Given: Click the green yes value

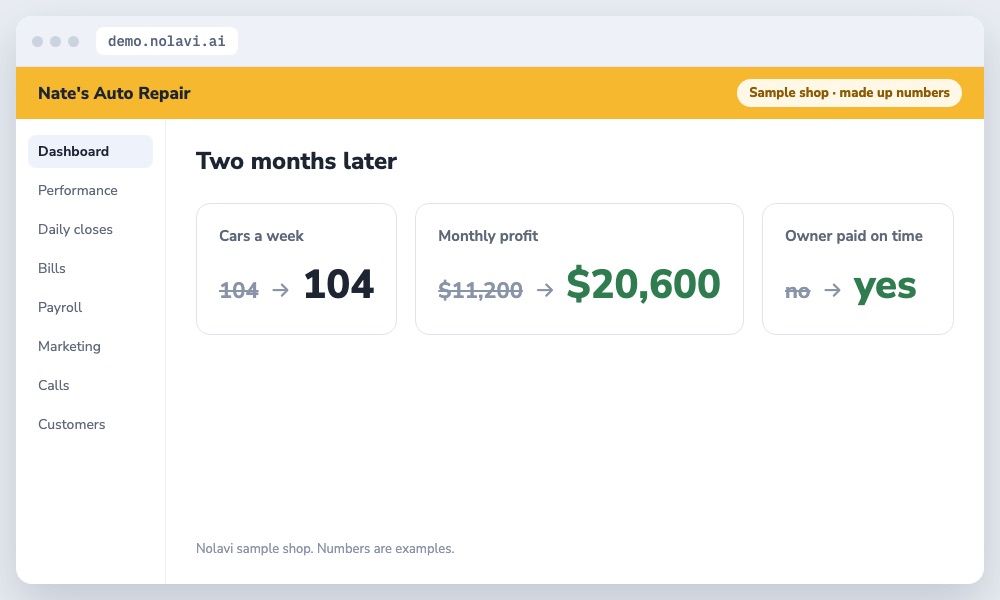Looking at the screenshot, I should (885, 287).
